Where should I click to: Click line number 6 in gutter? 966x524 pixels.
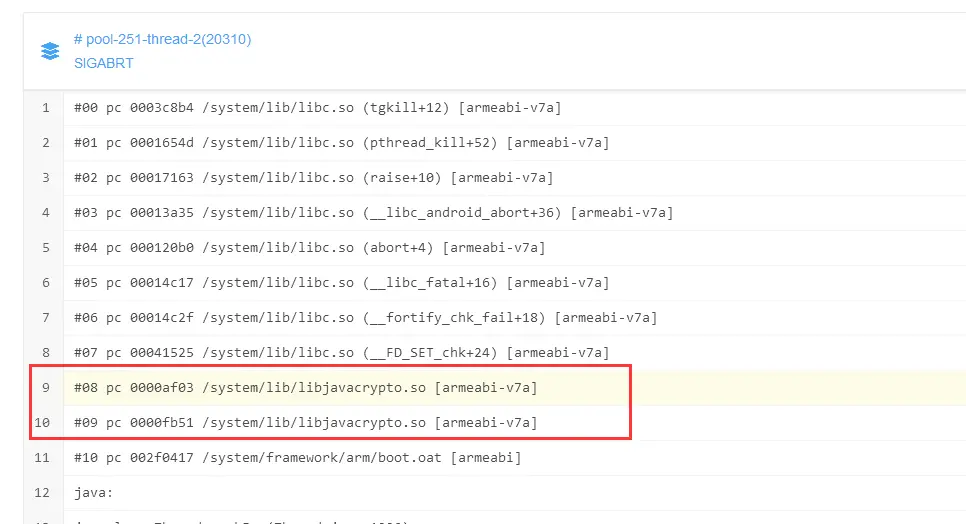(46, 283)
